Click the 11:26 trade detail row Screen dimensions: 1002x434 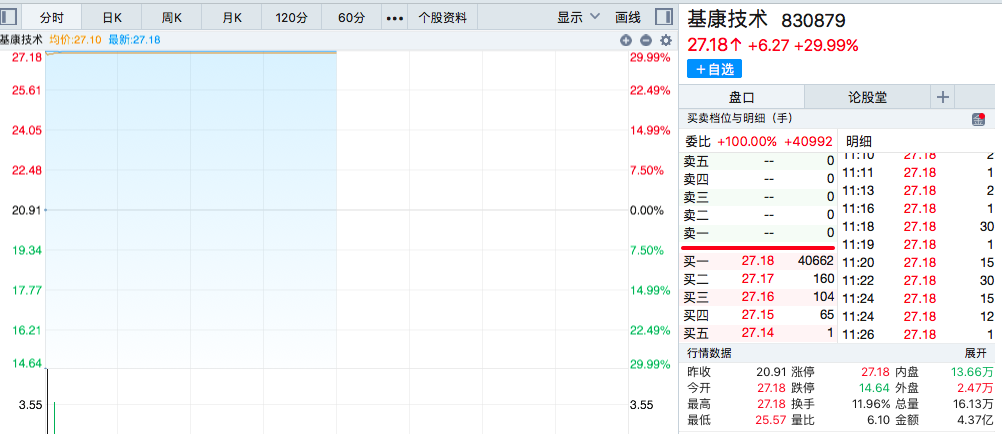click(918, 334)
